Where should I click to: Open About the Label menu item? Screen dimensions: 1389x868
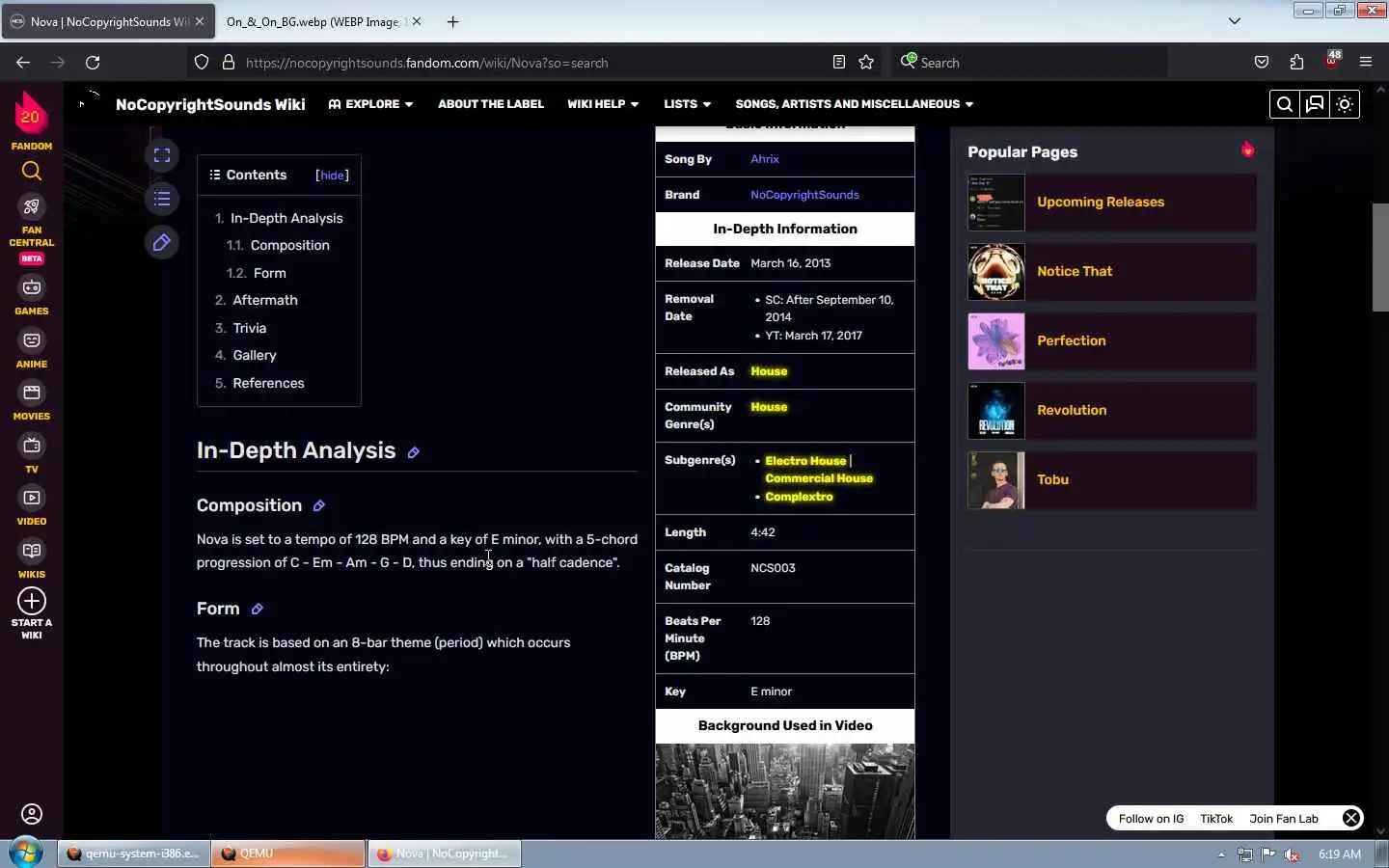point(491,104)
